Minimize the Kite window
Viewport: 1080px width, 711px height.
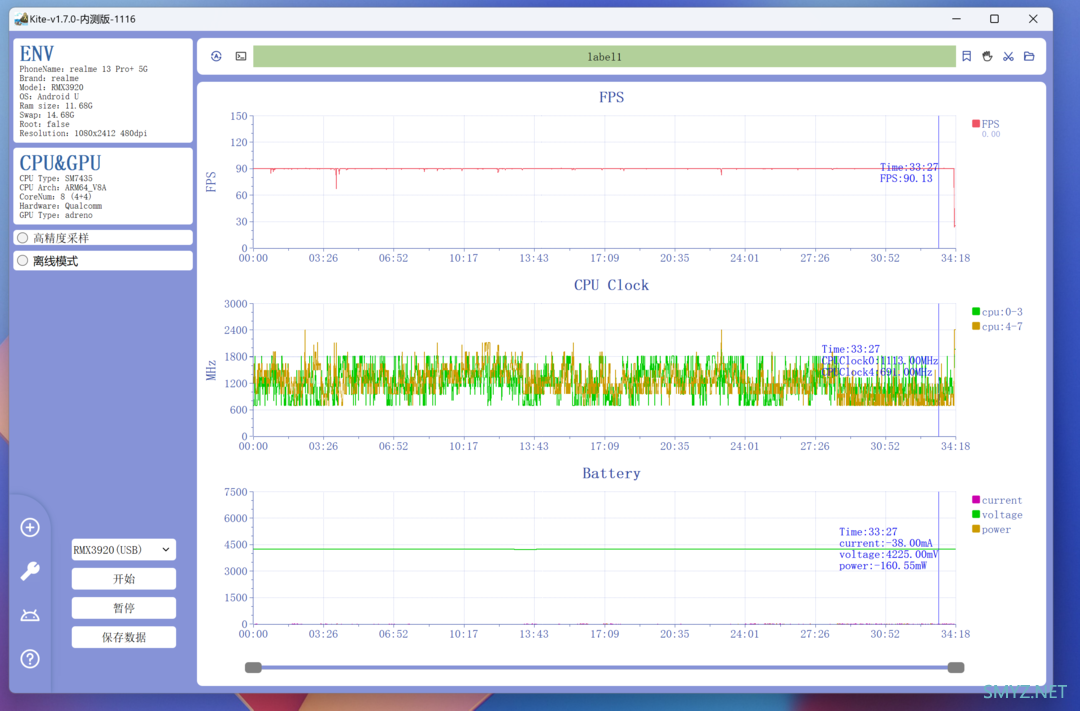pos(956,19)
